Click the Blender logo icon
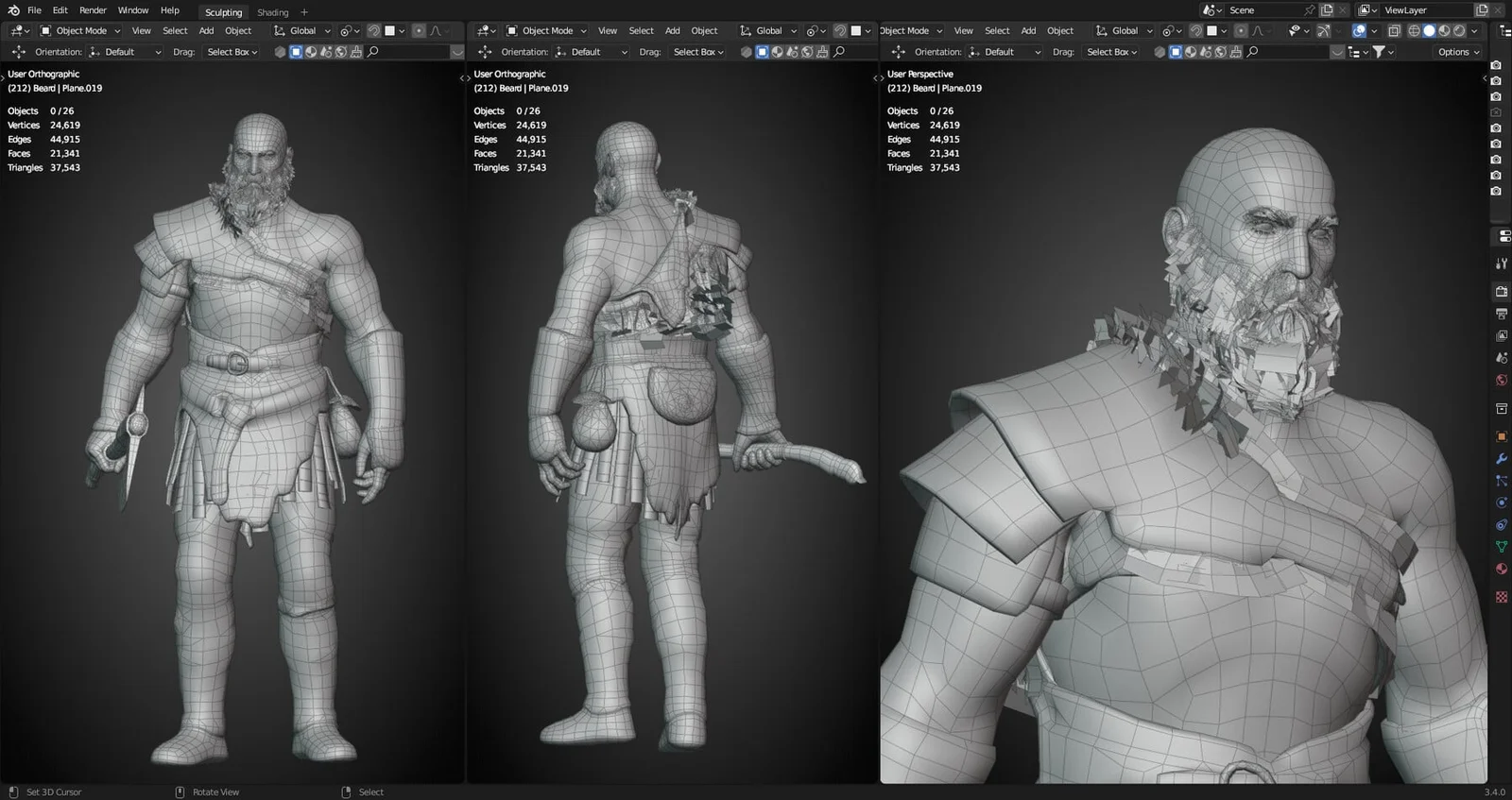 click(13, 10)
